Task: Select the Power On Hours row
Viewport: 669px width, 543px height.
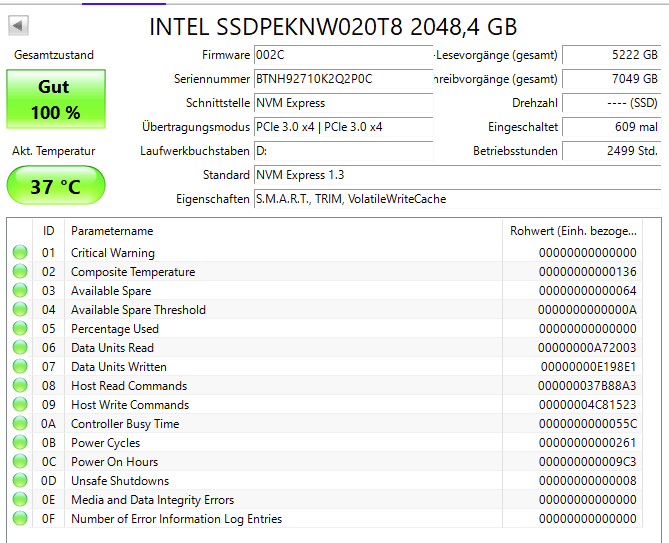Action: pyautogui.click(x=300, y=462)
